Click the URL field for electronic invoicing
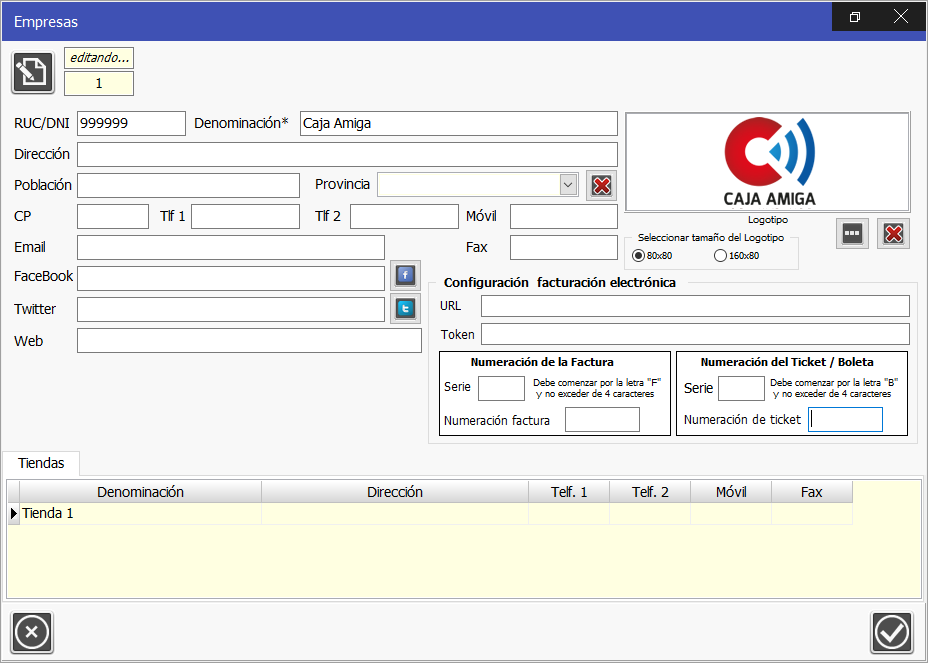The image size is (928, 663). pyautogui.click(x=694, y=307)
